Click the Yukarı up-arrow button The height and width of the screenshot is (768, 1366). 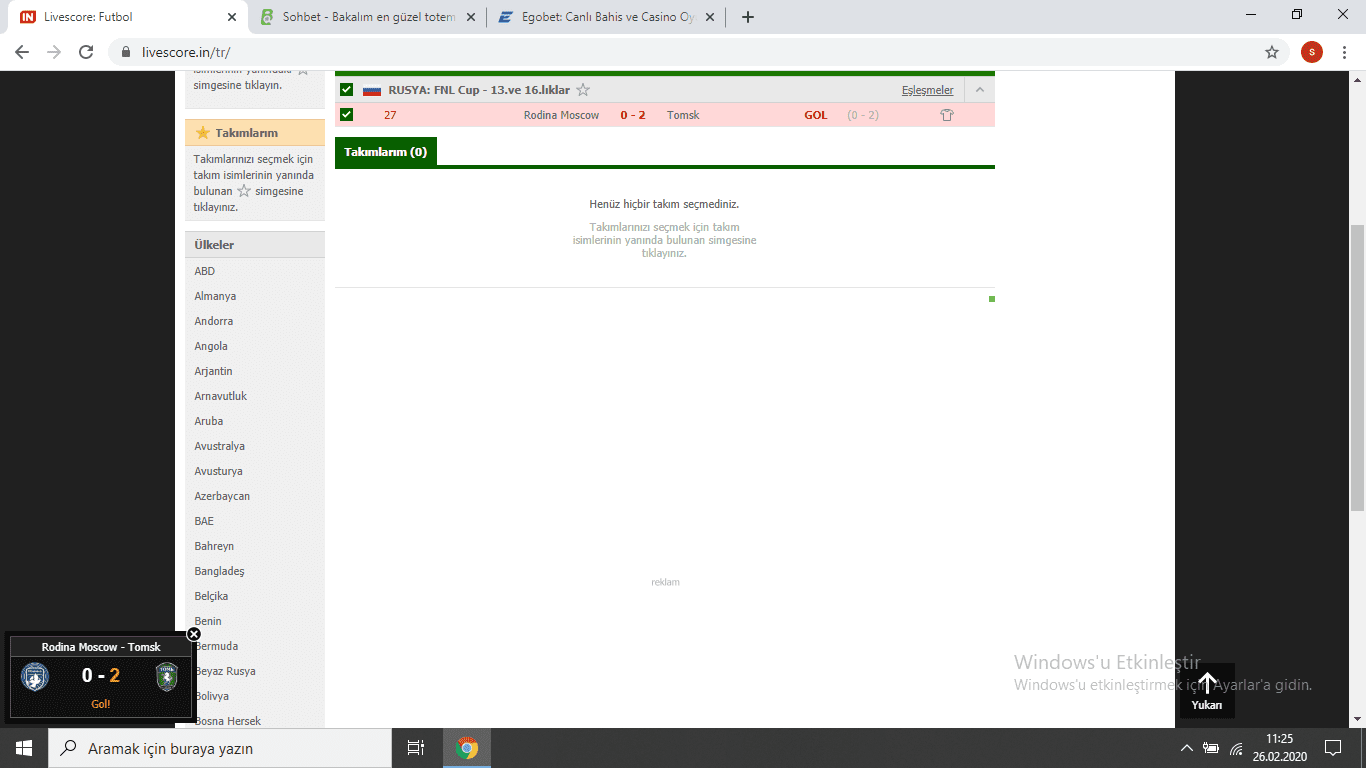[x=1207, y=690]
